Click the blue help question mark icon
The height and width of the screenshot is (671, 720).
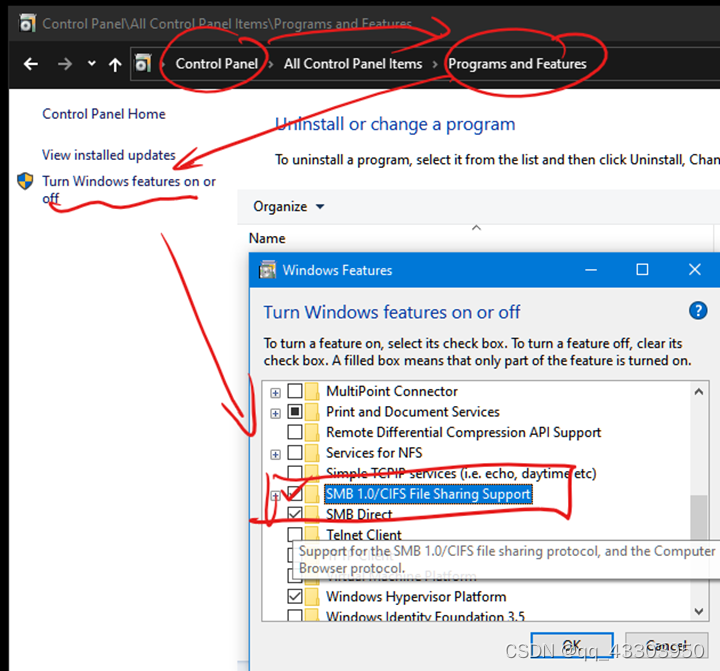[698, 311]
